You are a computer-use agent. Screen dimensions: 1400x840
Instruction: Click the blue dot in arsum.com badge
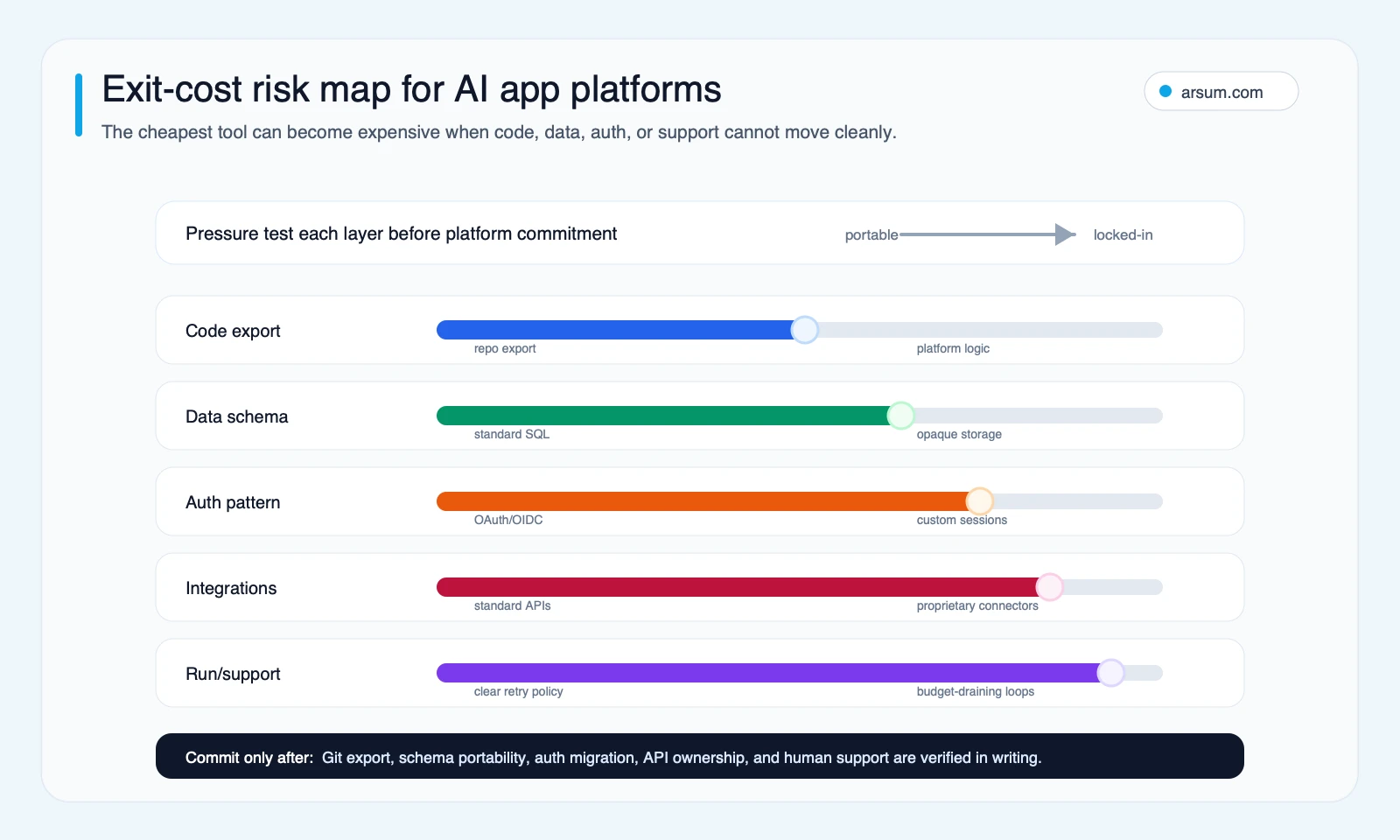pyautogui.click(x=1165, y=91)
